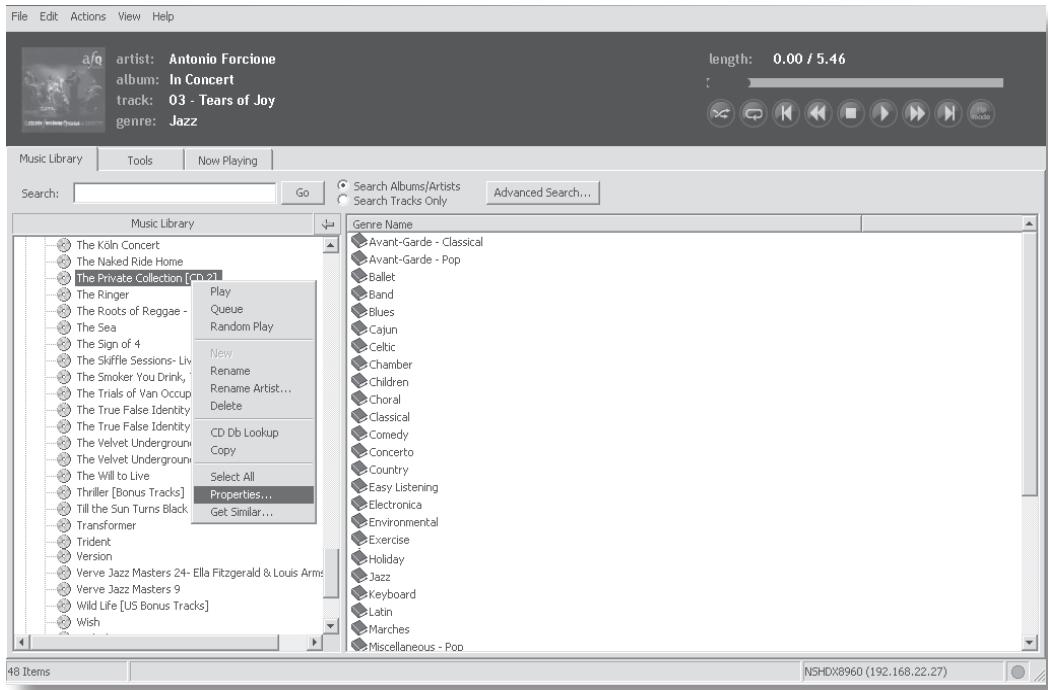1048x690 pixels.
Task: Click the Jazz genre icon
Action: pyautogui.click(x=360, y=576)
